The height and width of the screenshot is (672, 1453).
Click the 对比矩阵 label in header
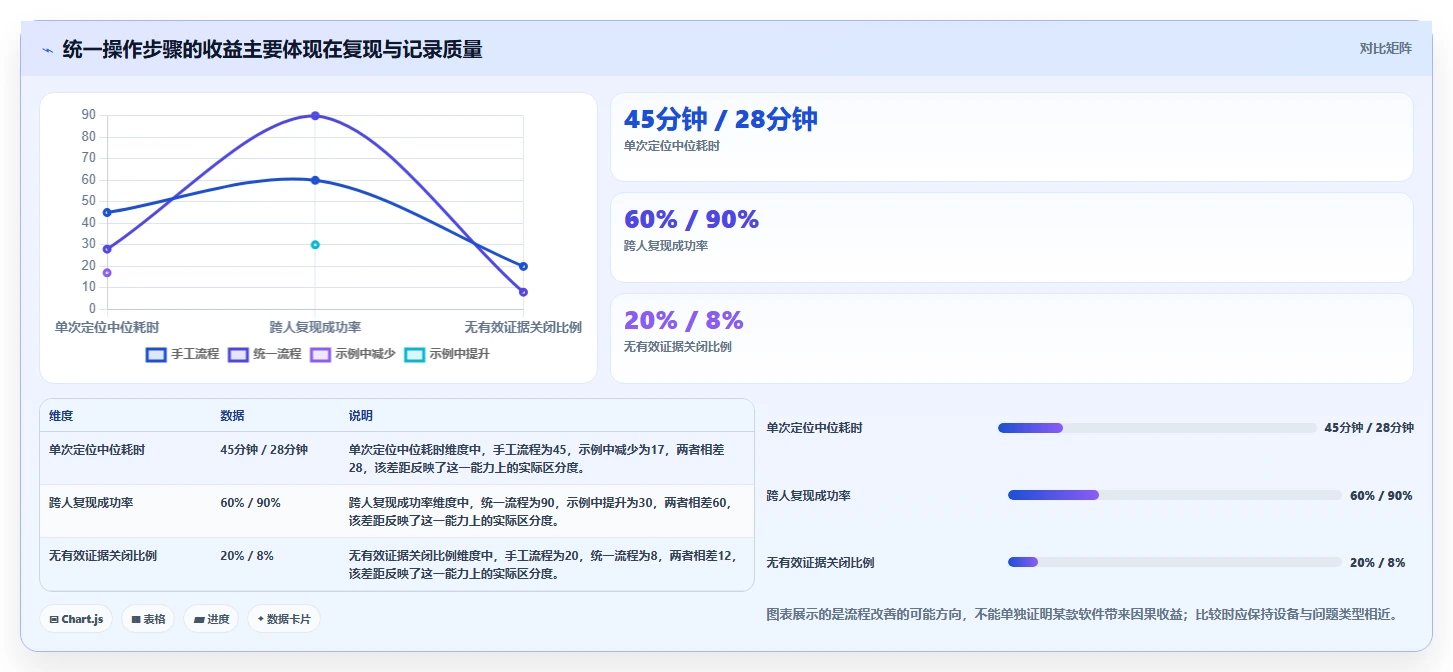point(1385,48)
